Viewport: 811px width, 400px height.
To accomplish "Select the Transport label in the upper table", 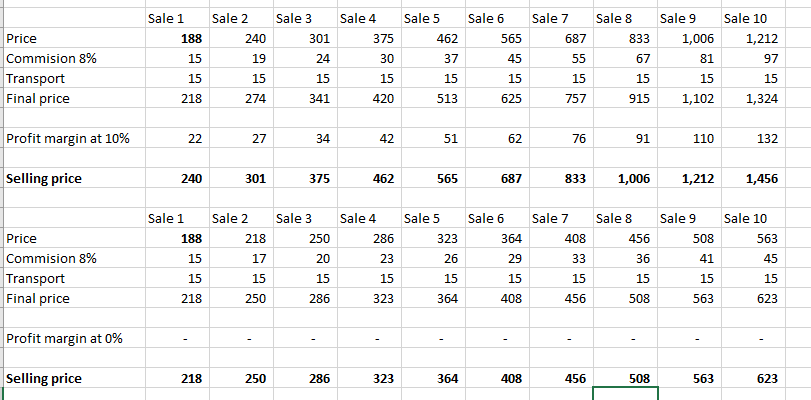I will click(x=34, y=78).
